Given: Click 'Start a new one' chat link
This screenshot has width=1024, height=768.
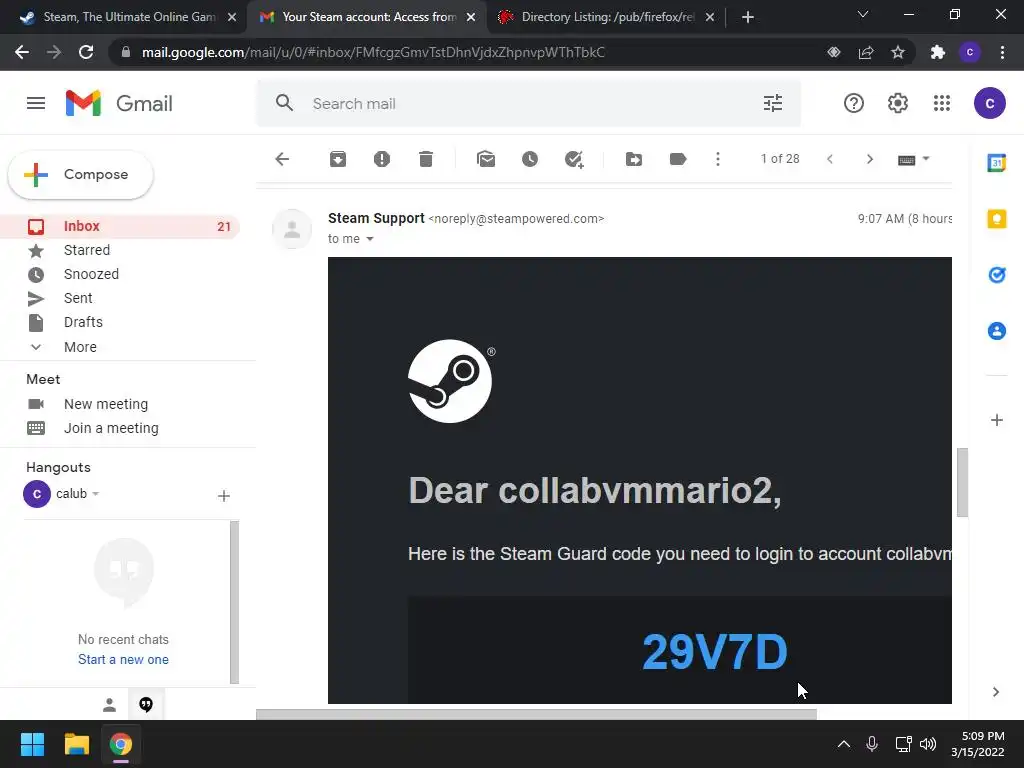Looking at the screenshot, I should (x=123, y=660).
